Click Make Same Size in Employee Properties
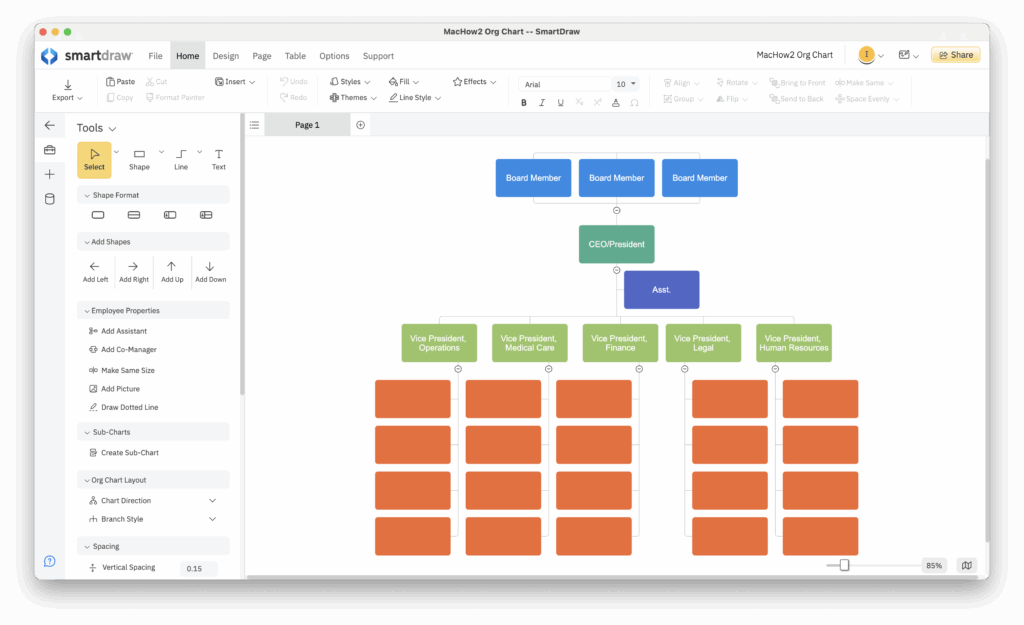Viewport: 1024px width, 625px height. pyautogui.click(x=121, y=370)
